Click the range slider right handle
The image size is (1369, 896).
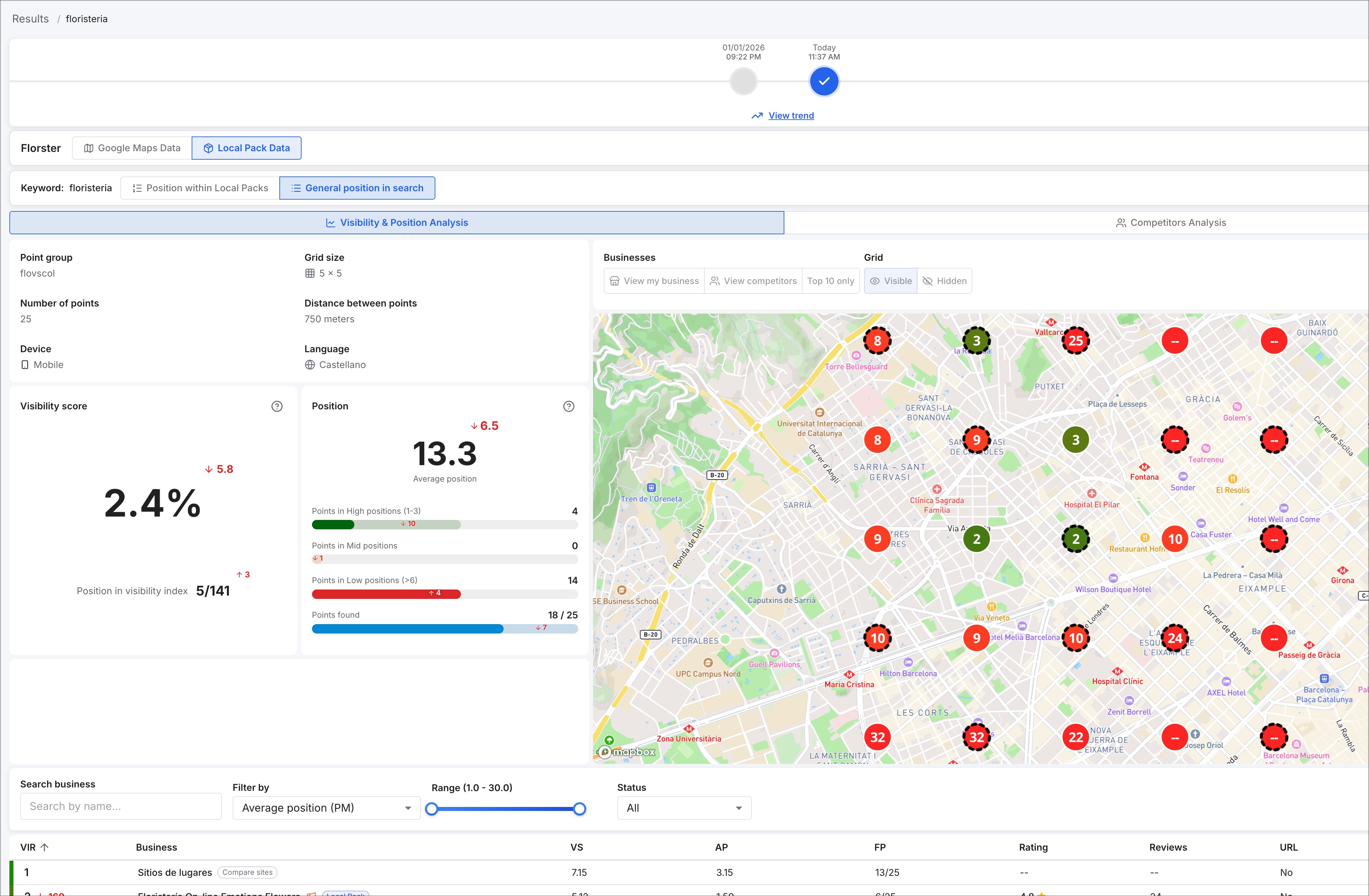(x=579, y=809)
